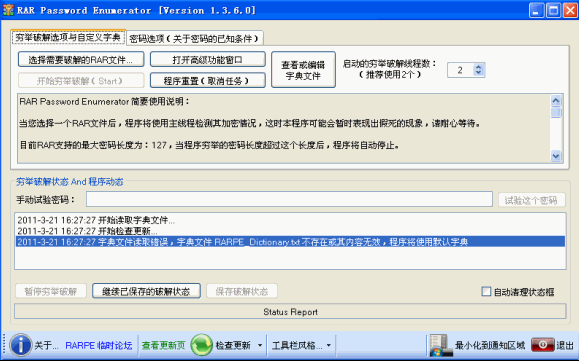Close the RAR Password Enumerator window
The width and height of the screenshot is (579, 361).
click(x=570, y=10)
